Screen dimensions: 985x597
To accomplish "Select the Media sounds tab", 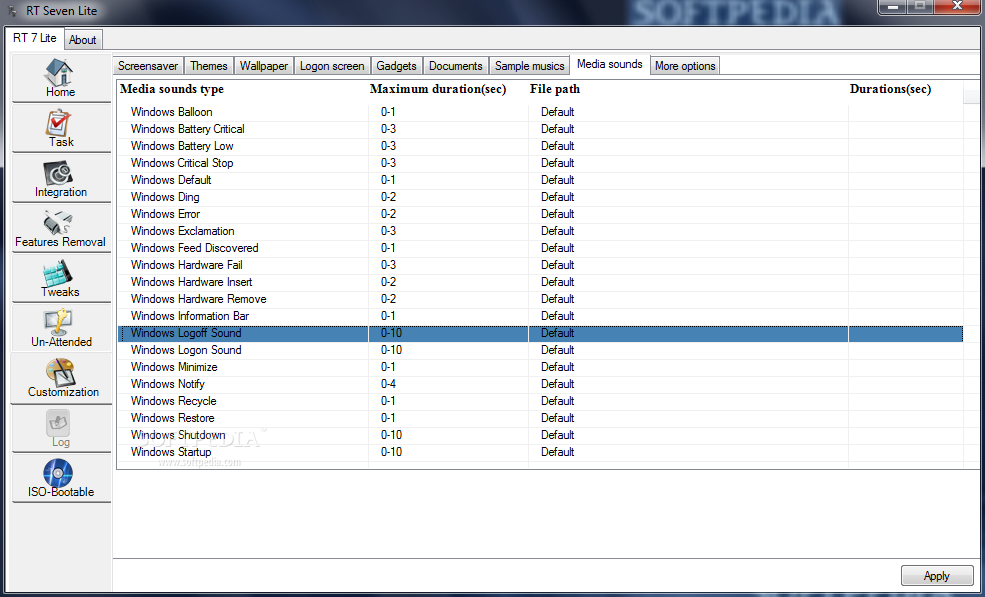I will [609, 64].
